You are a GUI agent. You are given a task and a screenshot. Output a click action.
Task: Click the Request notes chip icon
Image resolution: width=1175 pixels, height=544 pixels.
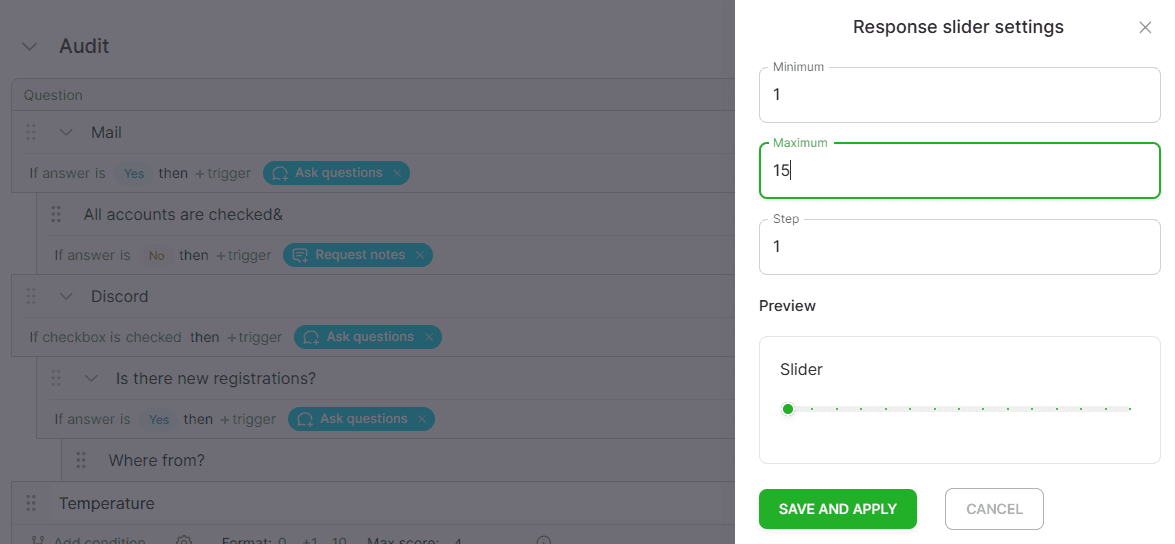click(x=300, y=256)
